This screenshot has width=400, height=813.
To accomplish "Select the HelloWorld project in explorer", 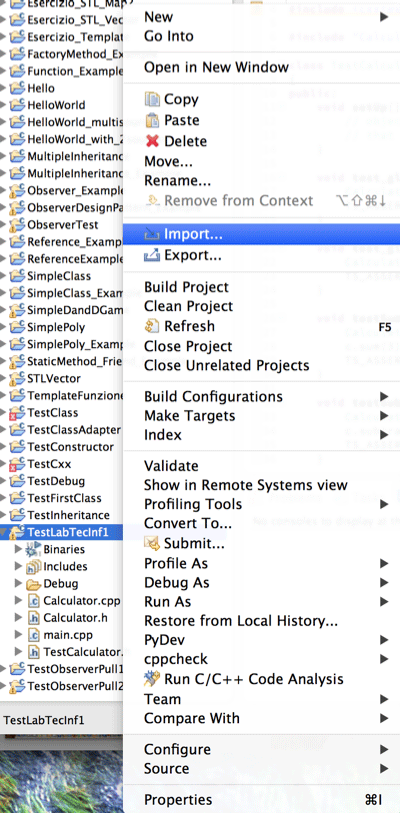I will pyautogui.click(x=56, y=105).
